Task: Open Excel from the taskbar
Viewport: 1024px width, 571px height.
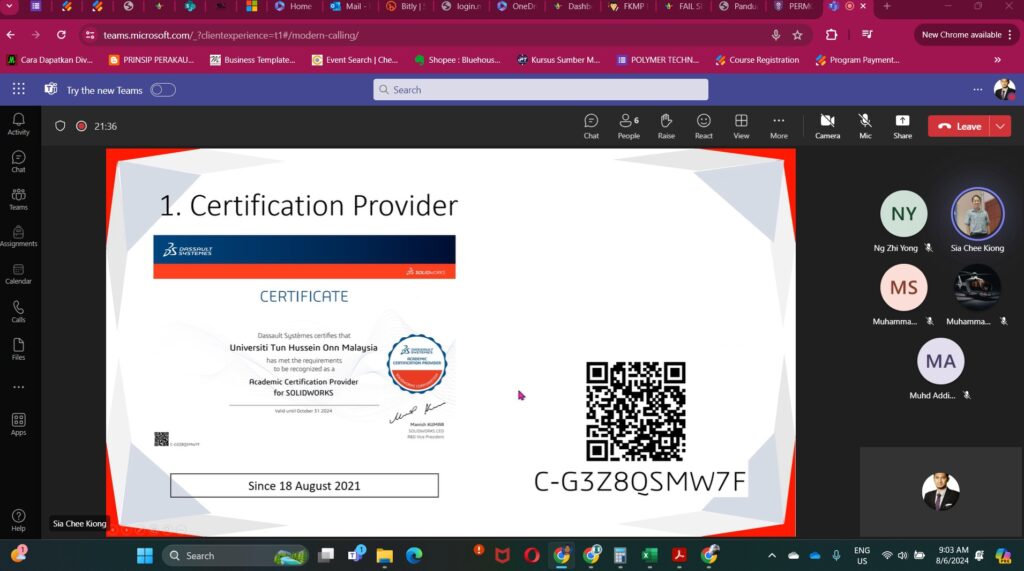Action: 649,555
